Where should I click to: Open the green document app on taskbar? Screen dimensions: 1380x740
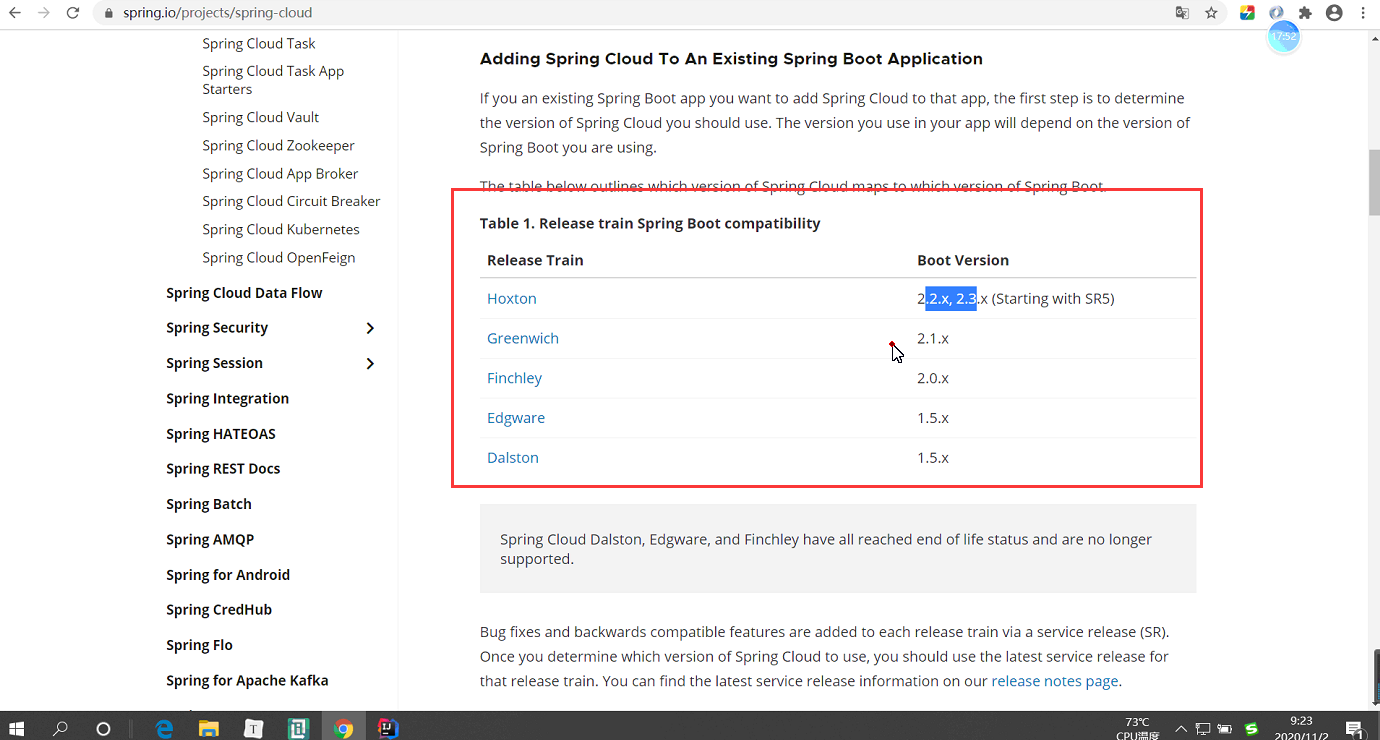pyautogui.click(x=298, y=728)
